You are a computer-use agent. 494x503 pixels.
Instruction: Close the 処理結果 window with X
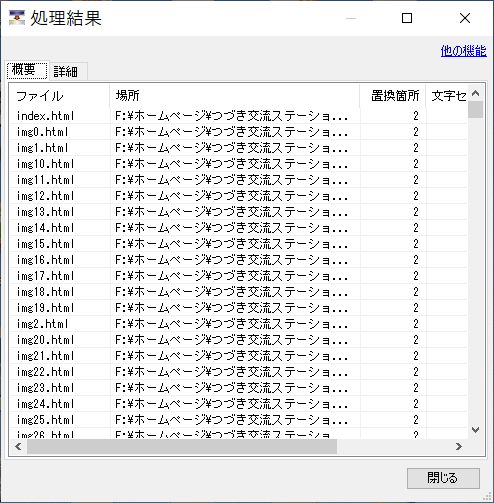pyautogui.click(x=465, y=18)
